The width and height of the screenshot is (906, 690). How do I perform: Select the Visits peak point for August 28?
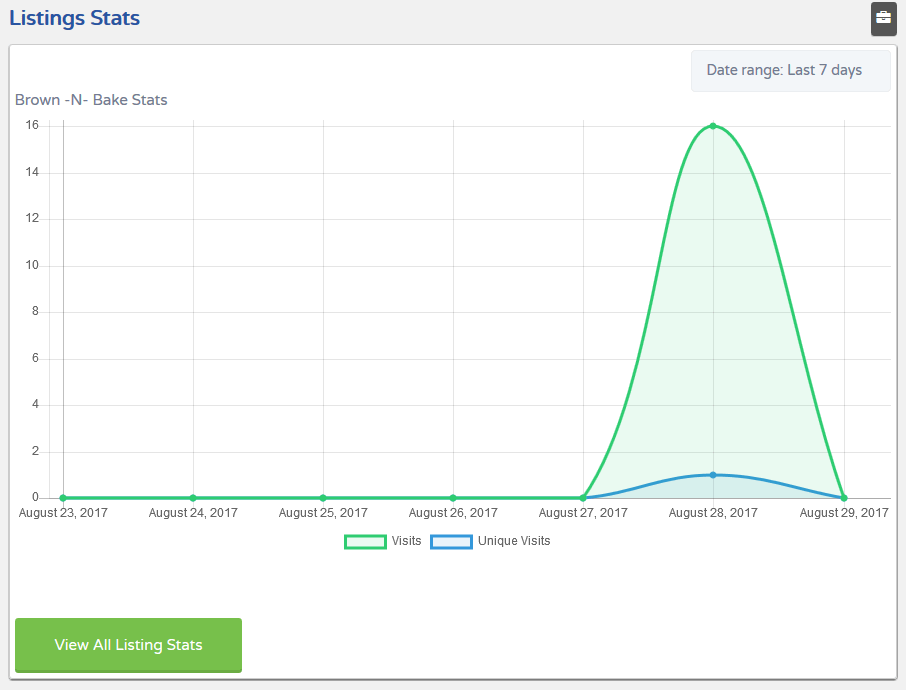click(x=713, y=126)
